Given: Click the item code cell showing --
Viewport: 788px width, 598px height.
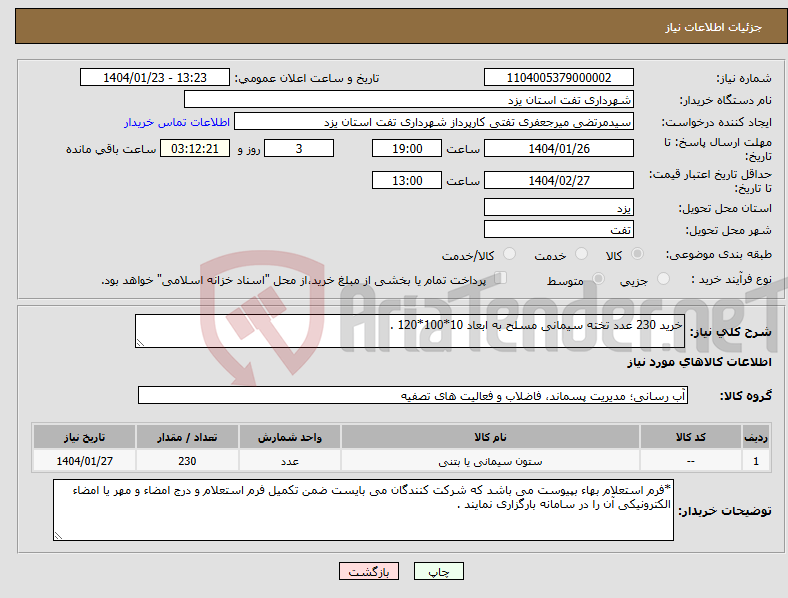Looking at the screenshot, I should tap(691, 461).
